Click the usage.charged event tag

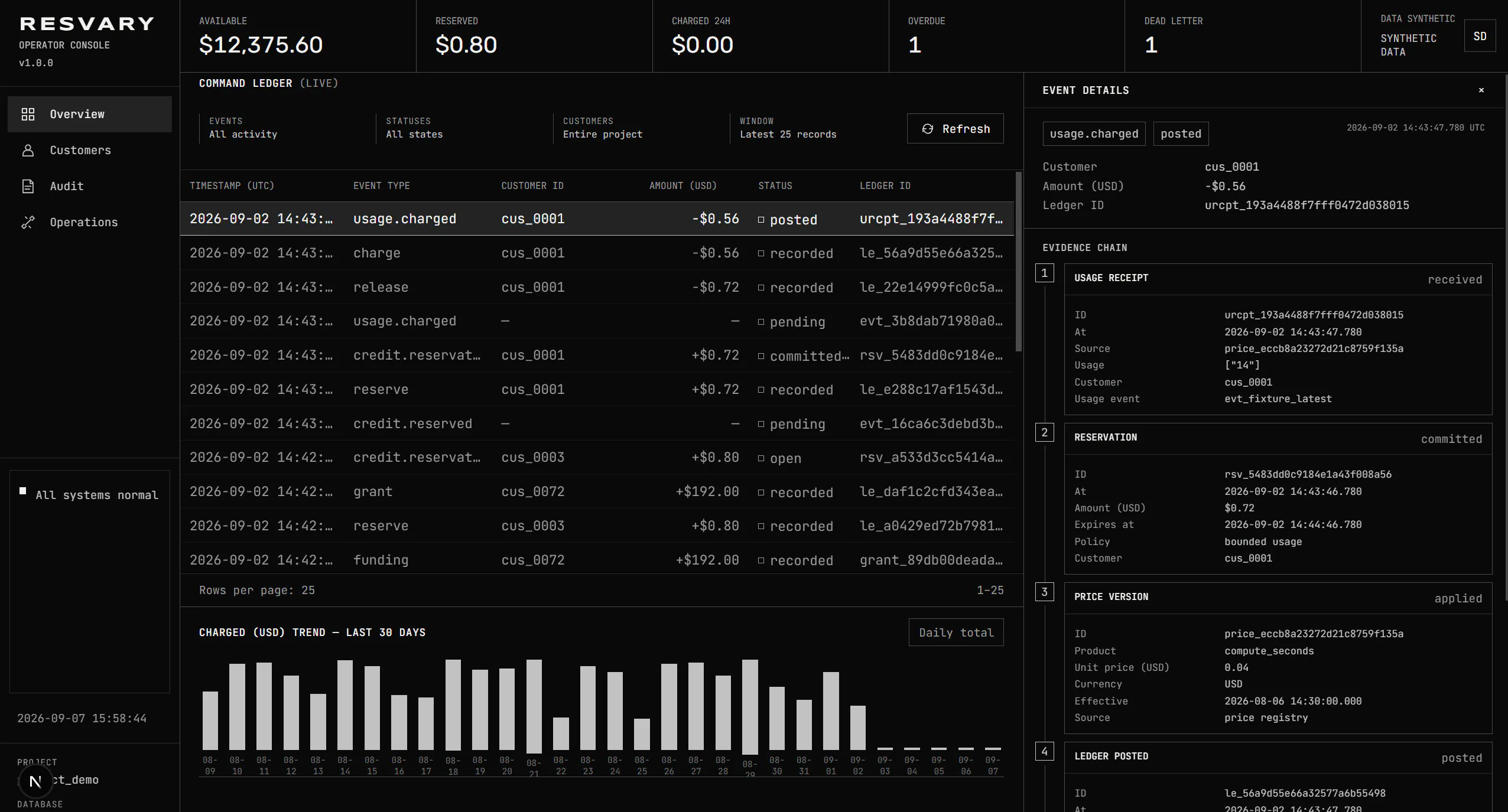coord(1094,134)
